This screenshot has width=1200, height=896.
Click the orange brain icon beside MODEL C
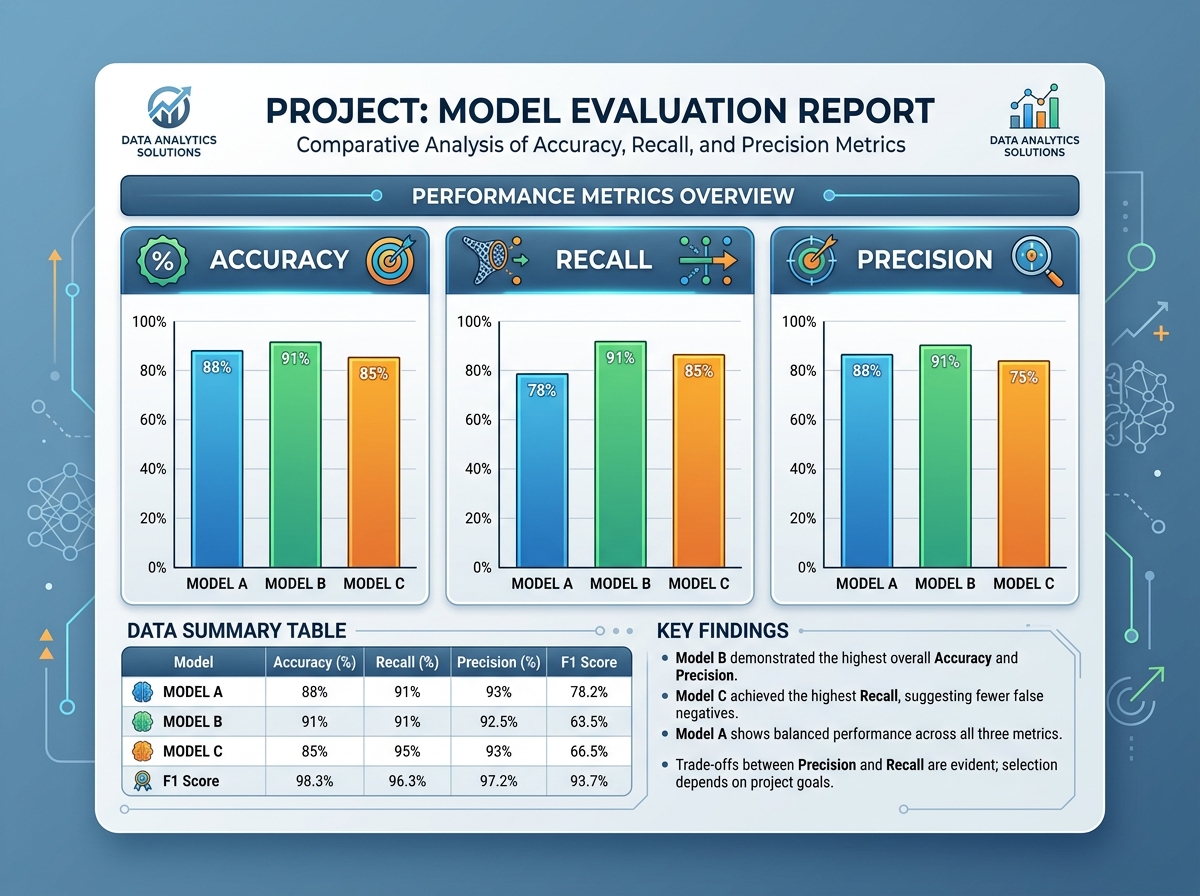[x=142, y=750]
